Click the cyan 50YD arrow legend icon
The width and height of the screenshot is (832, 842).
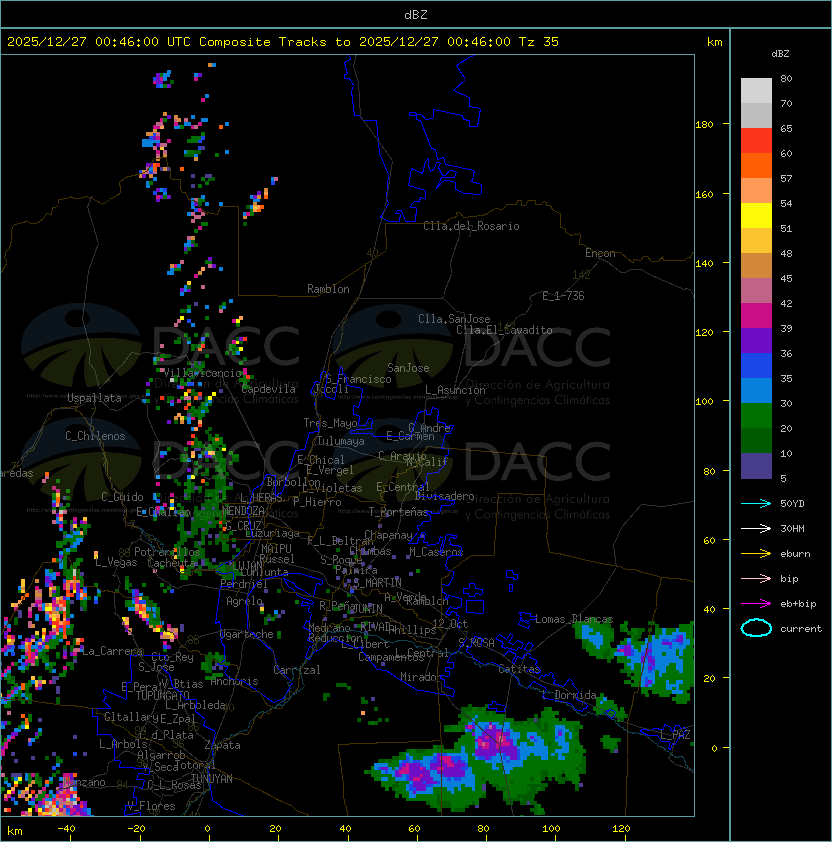coord(756,503)
